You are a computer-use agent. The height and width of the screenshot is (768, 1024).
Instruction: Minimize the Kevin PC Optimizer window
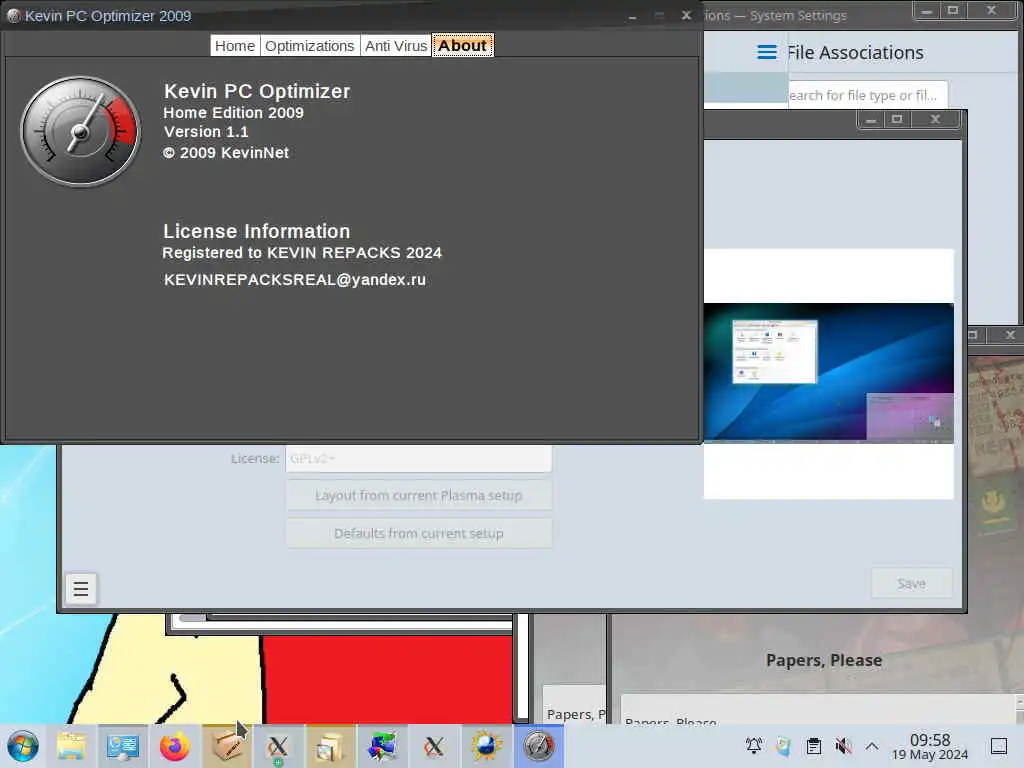pyautogui.click(x=632, y=16)
